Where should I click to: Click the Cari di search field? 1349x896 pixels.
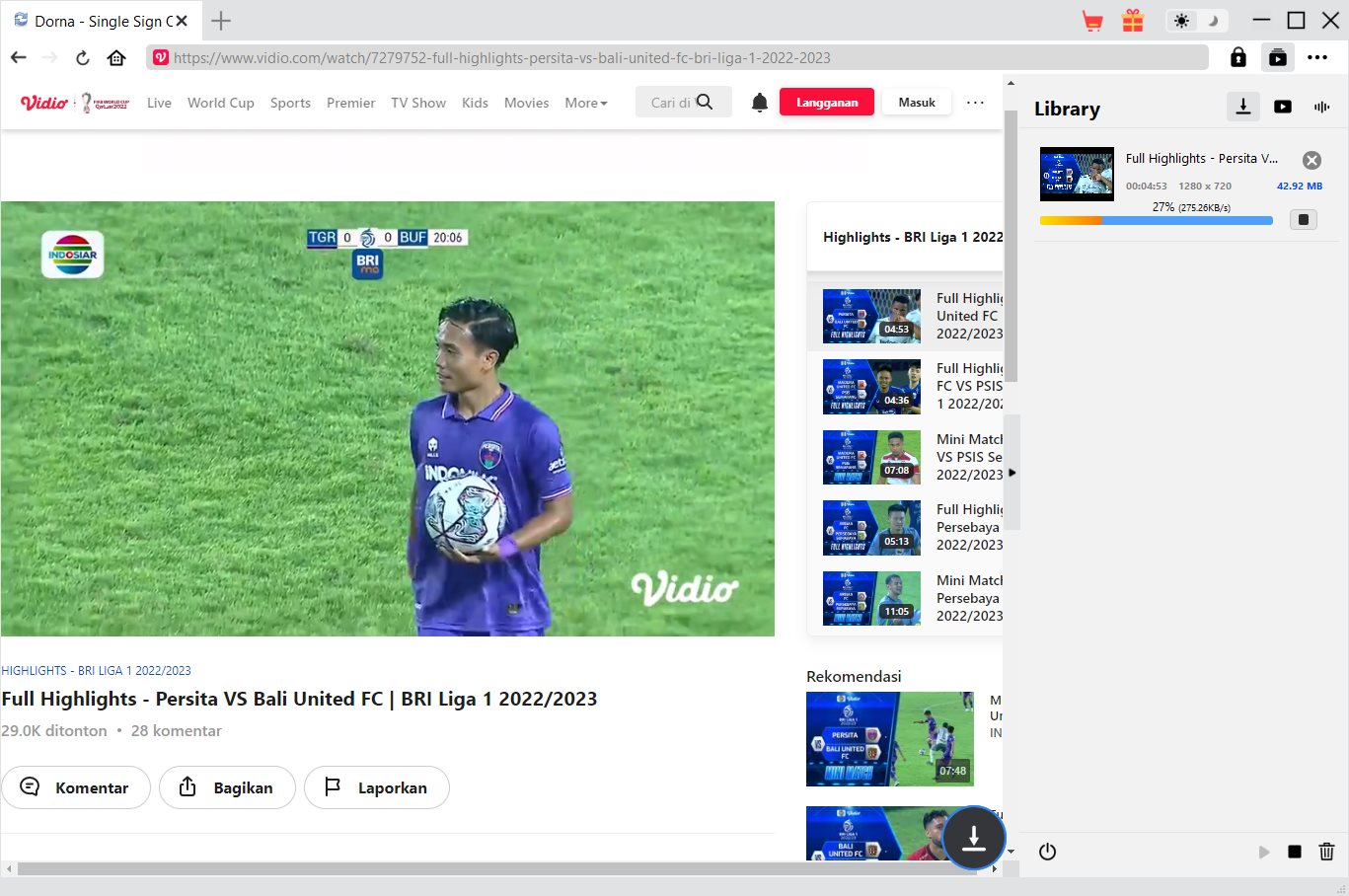671,103
